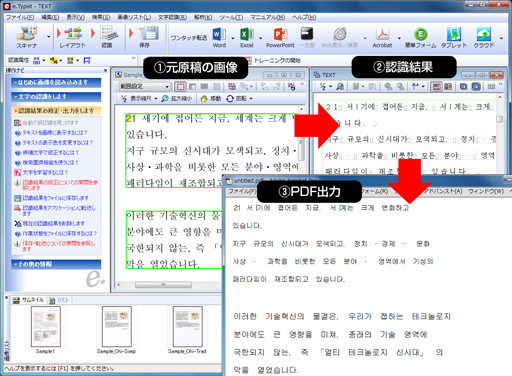Click link 現在の認識結果を削除します
This screenshot has height=376, width=512.
click(53, 223)
